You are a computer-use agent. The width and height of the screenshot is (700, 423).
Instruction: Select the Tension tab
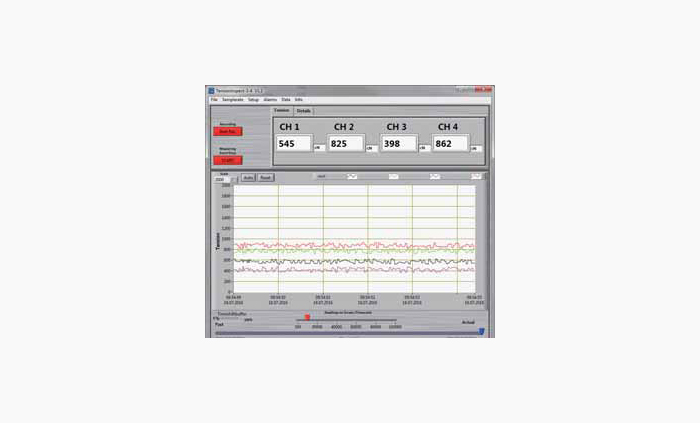pyautogui.click(x=282, y=111)
